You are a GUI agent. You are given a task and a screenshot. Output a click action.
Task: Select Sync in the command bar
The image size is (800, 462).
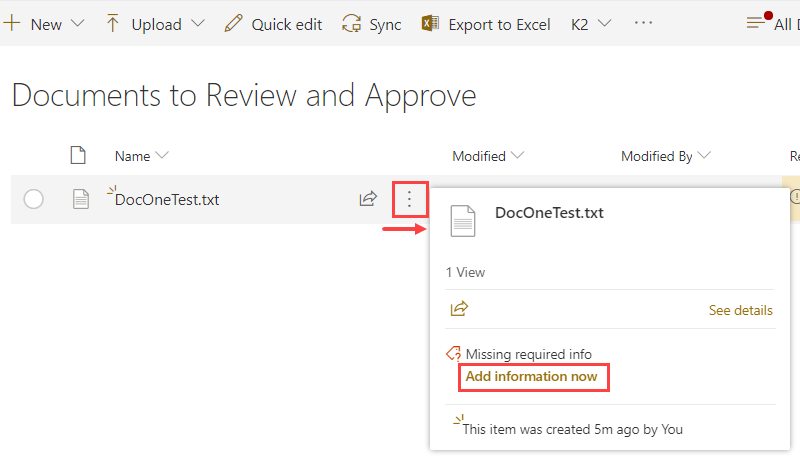385,24
